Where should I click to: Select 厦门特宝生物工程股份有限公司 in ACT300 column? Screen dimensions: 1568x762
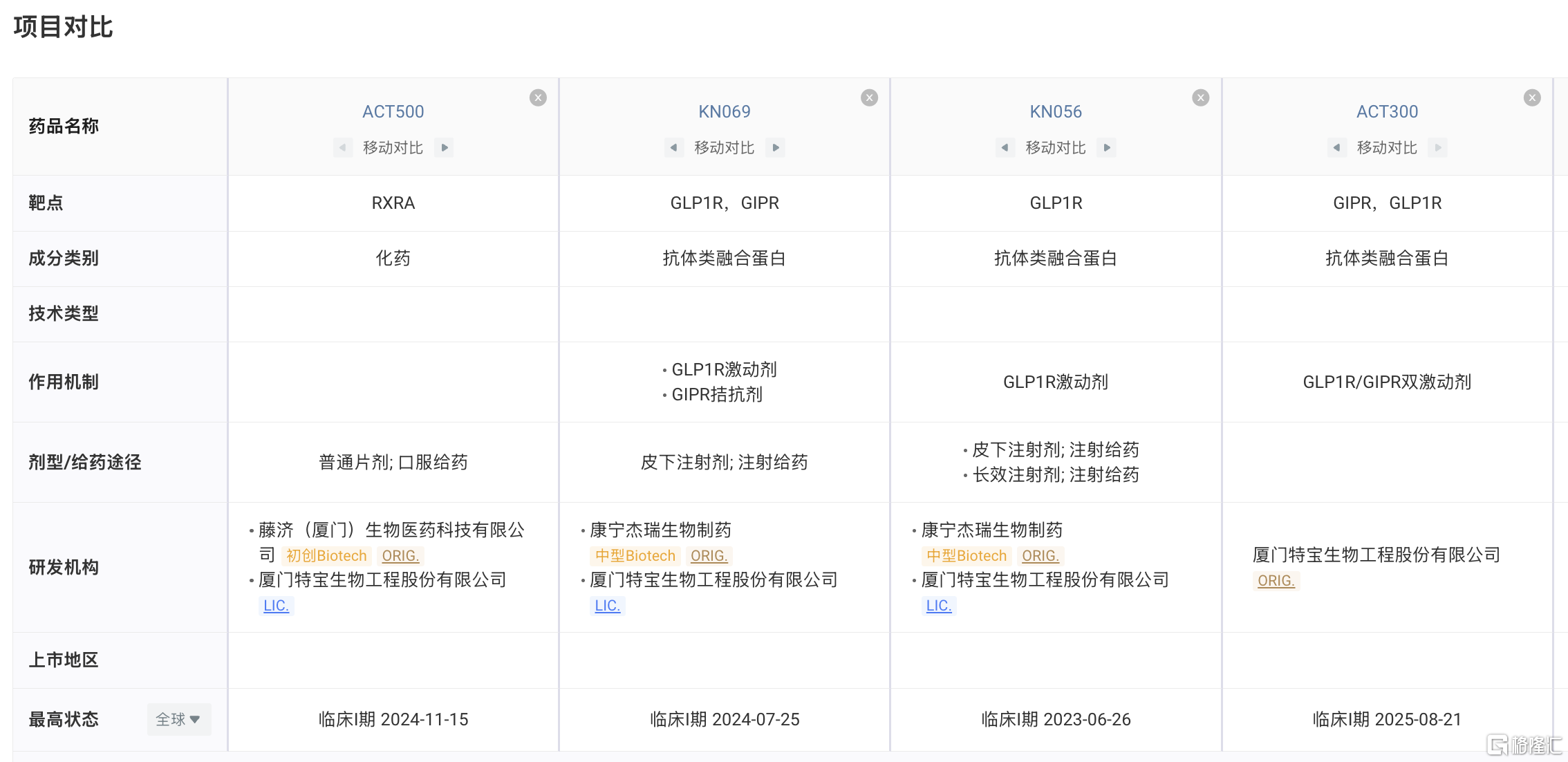(1376, 555)
